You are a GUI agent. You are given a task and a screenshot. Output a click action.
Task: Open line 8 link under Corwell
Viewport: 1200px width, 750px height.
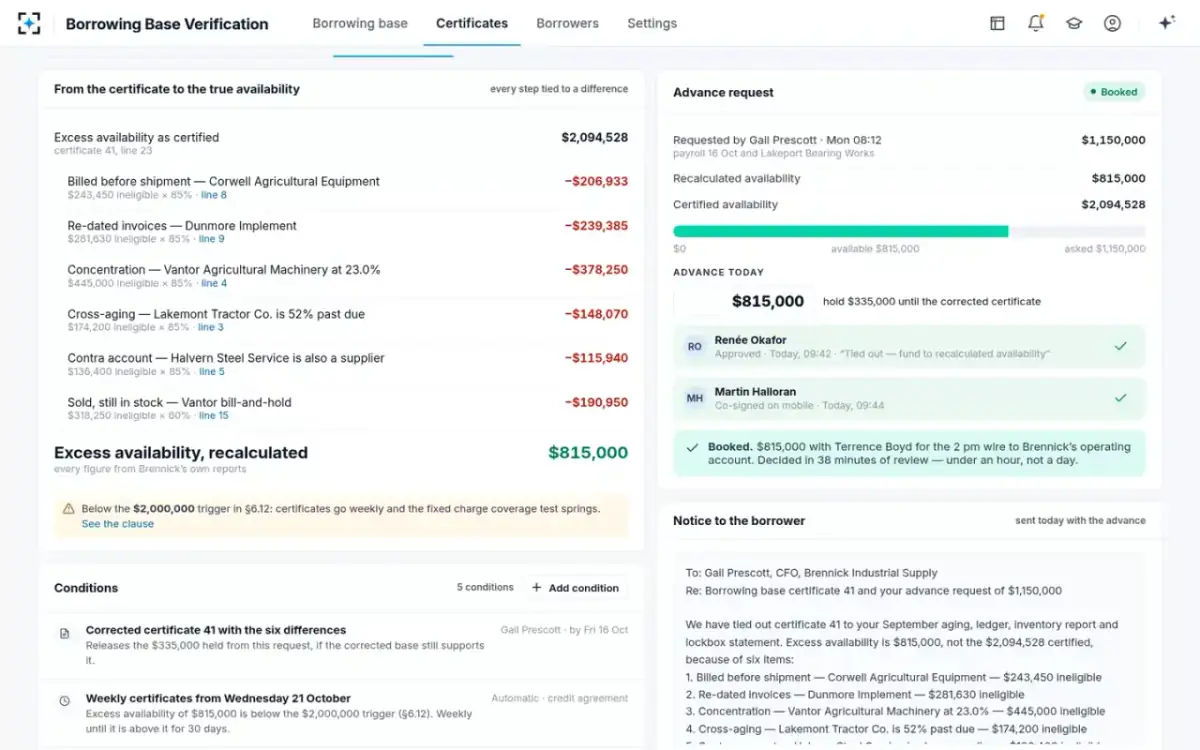[x=213, y=195]
